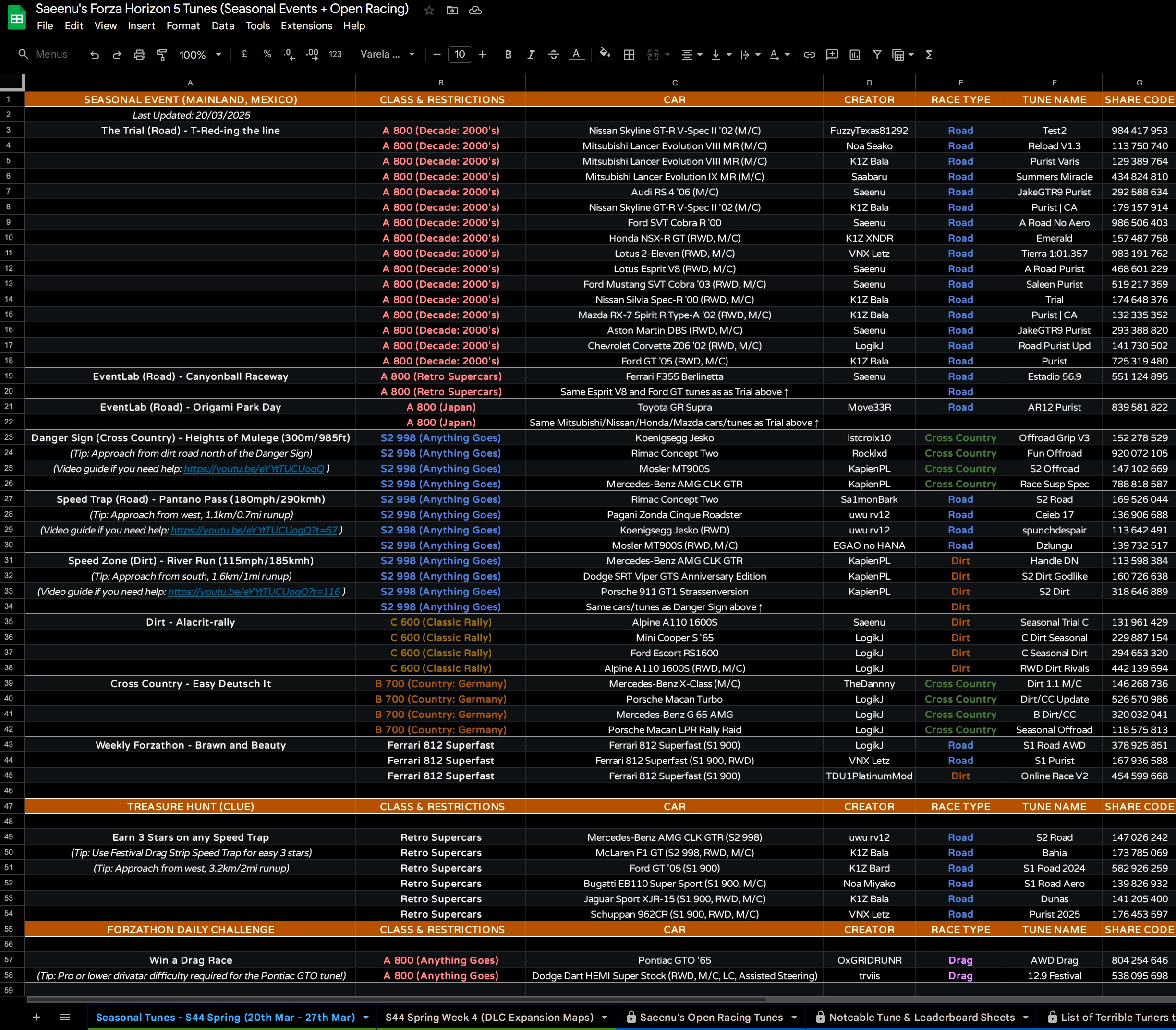
Task: Open the All Sheets list icon
Action: pyautogui.click(x=64, y=1017)
